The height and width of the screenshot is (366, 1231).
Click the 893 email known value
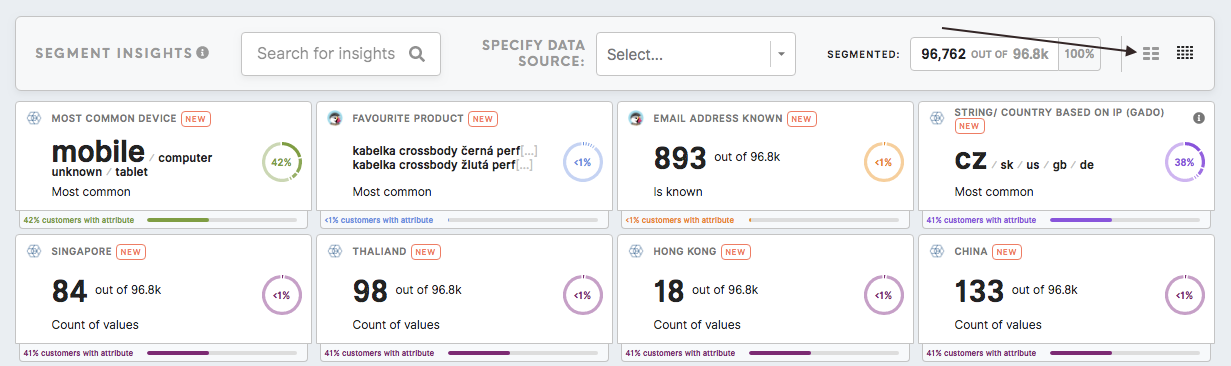679,158
